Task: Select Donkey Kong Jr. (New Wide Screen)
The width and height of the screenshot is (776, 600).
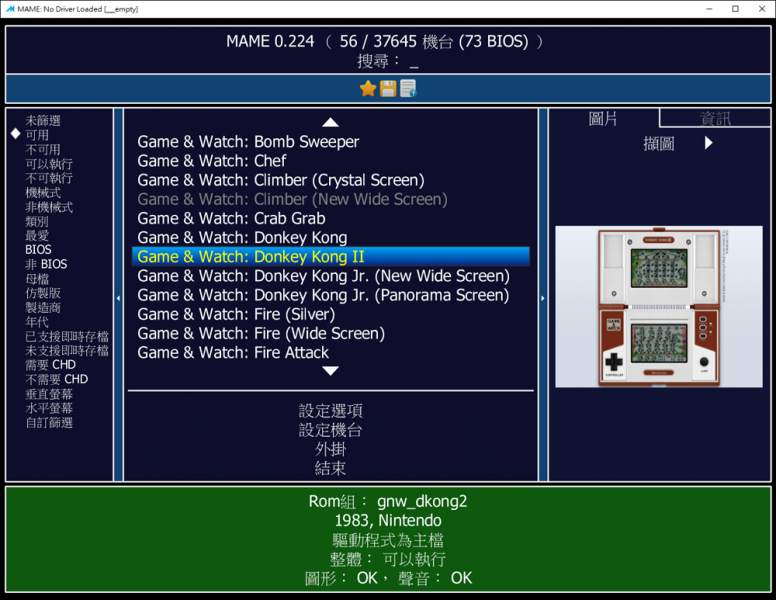Action: (331, 276)
